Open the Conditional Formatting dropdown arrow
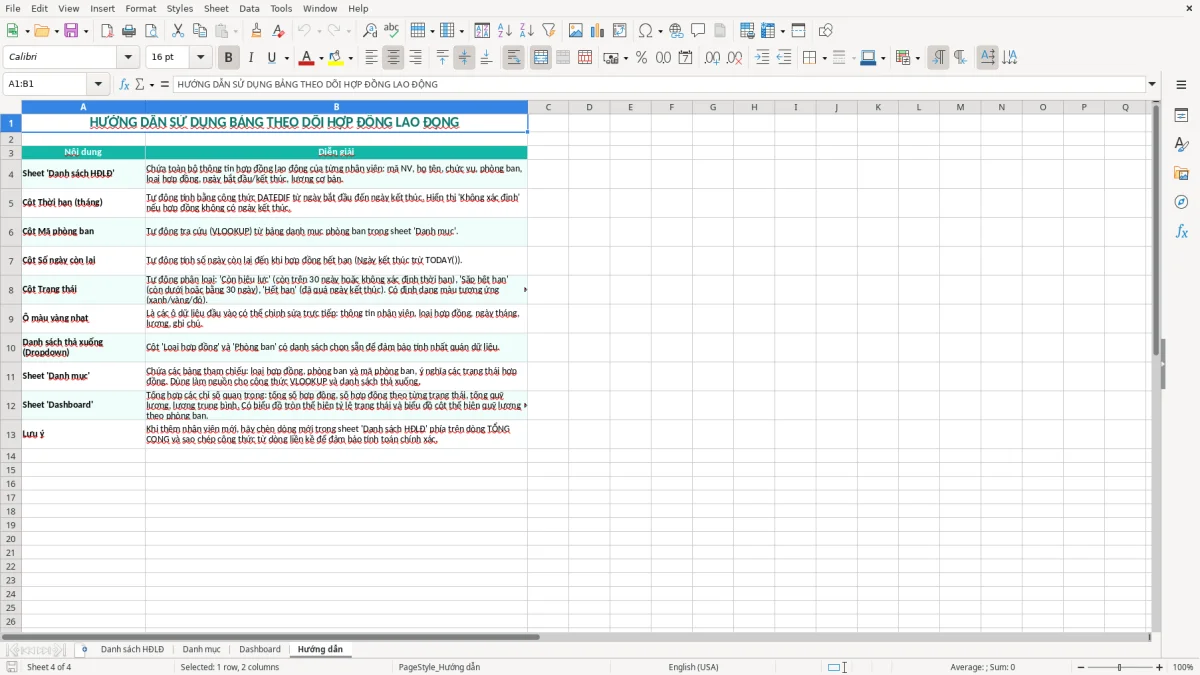Screen dimensions: 1200x675 click(917, 58)
